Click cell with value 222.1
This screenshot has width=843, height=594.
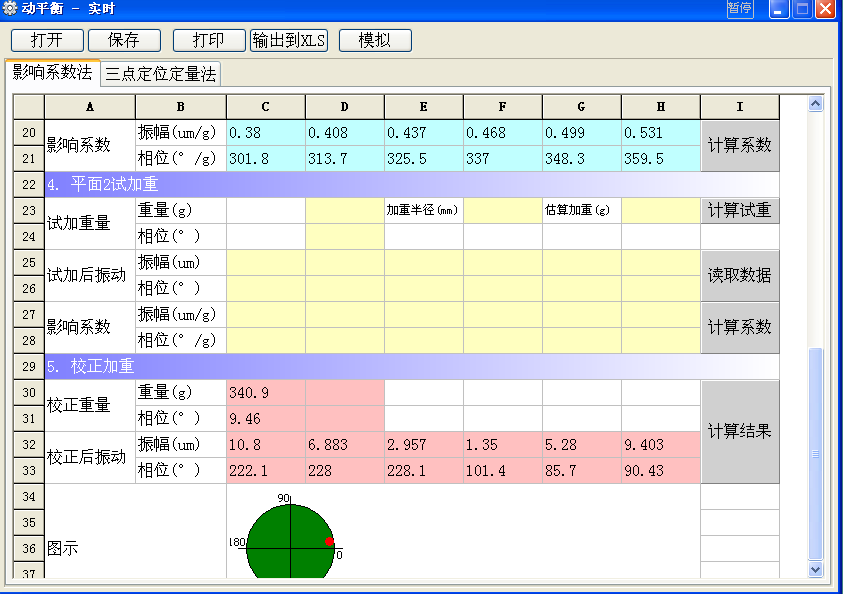point(266,471)
